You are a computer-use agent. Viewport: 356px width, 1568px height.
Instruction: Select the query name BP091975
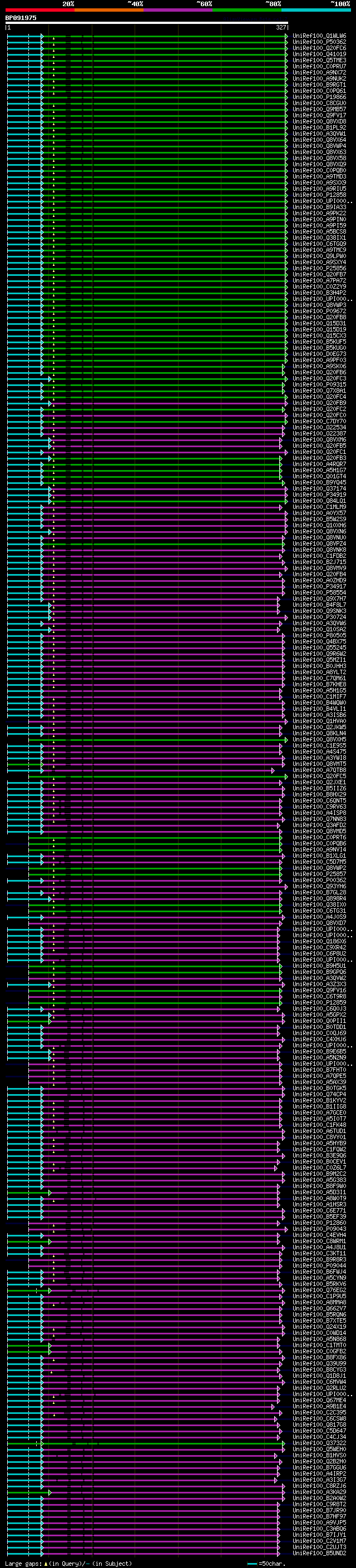point(21,18)
